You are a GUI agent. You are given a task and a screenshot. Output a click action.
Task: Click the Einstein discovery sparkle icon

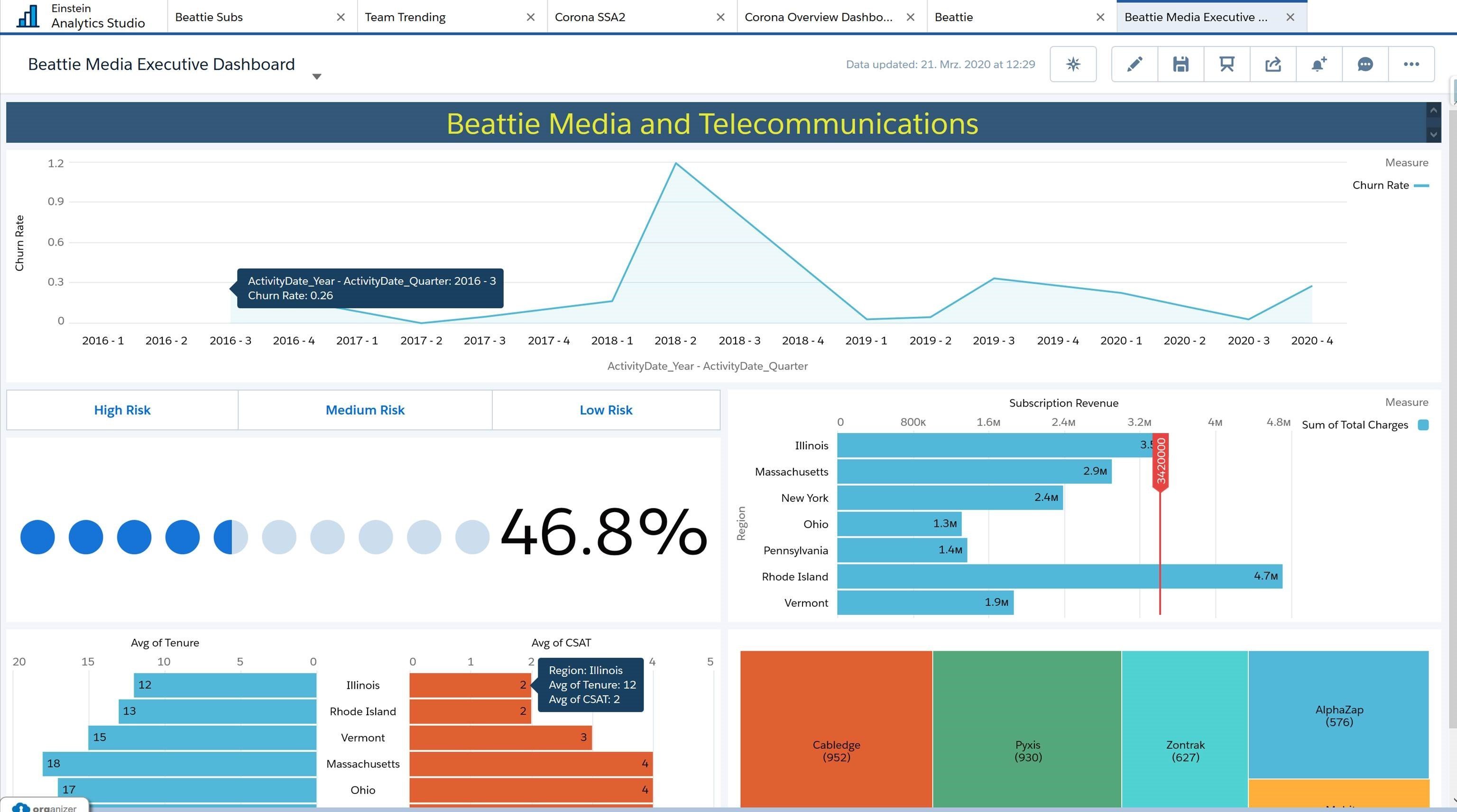(x=1073, y=64)
